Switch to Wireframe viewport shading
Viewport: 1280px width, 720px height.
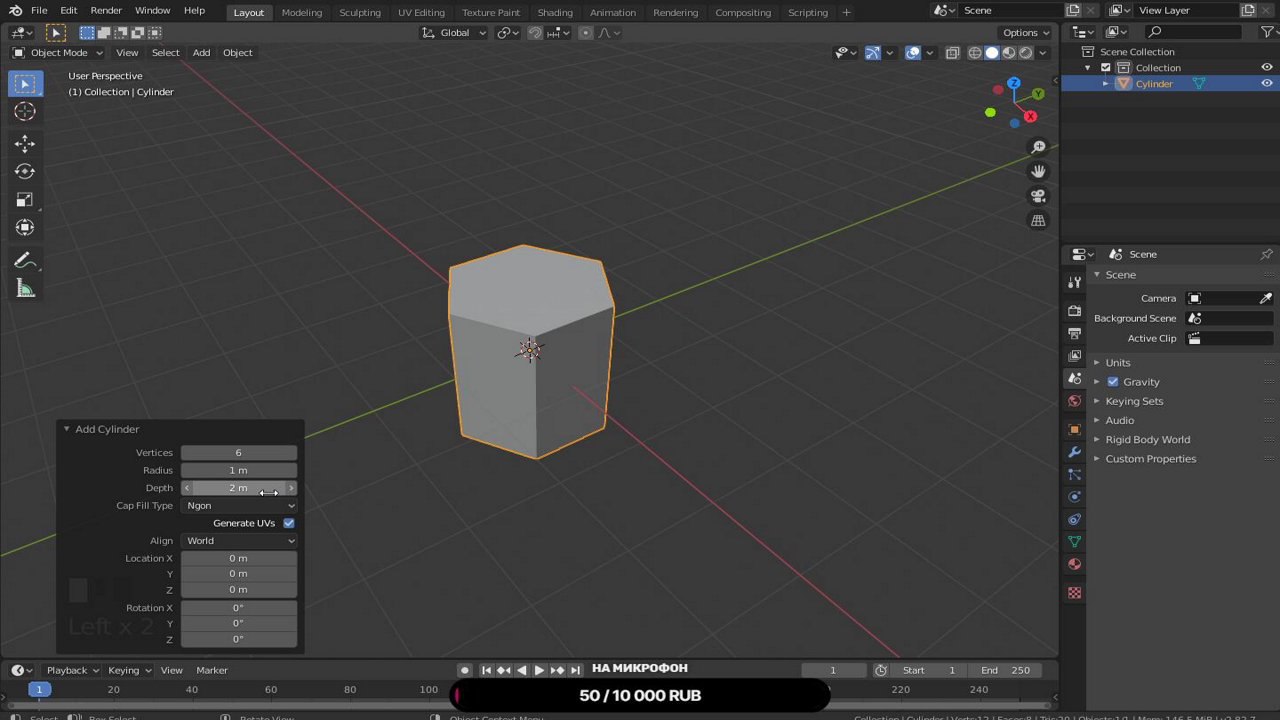(975, 53)
